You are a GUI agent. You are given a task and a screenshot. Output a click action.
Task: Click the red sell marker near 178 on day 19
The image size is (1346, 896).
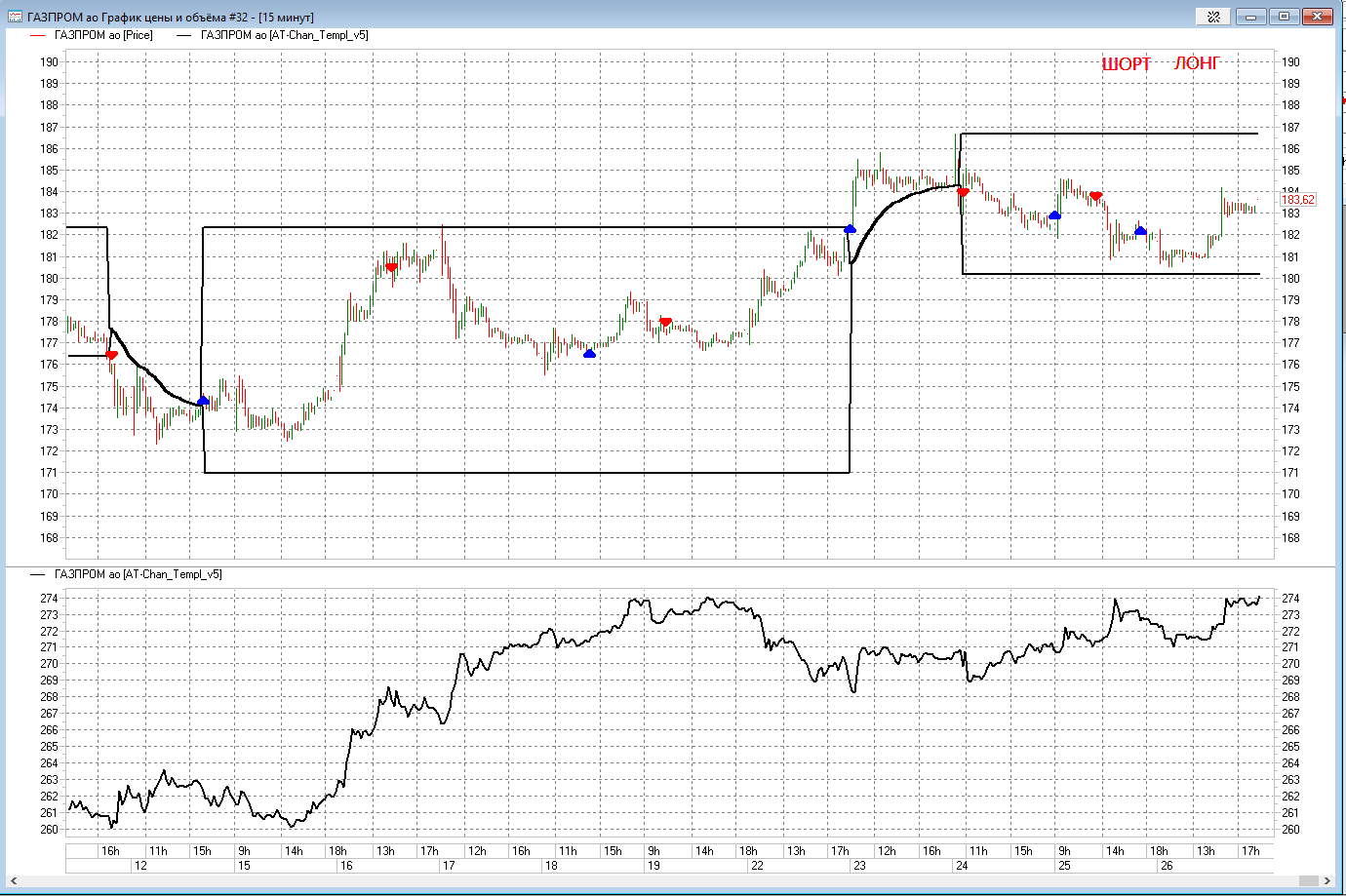tap(666, 322)
